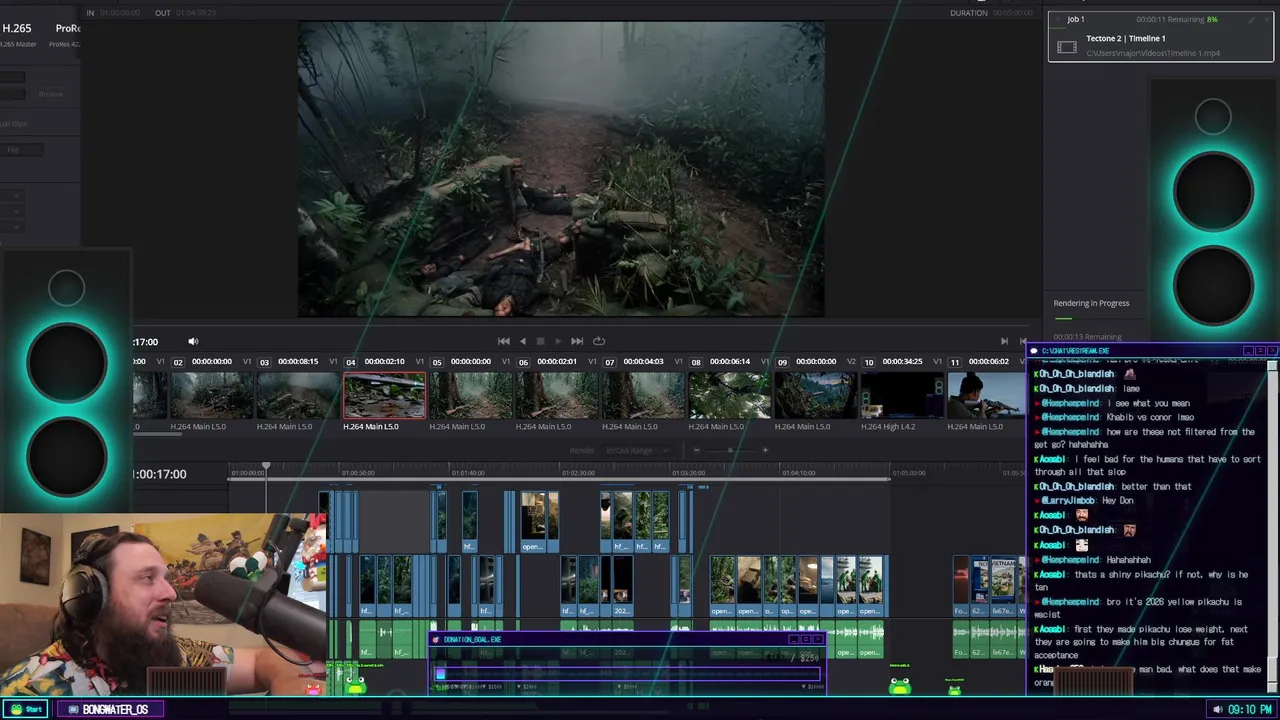
Task: Click the 09:10 PM taskbar clock
Action: 1250,709
